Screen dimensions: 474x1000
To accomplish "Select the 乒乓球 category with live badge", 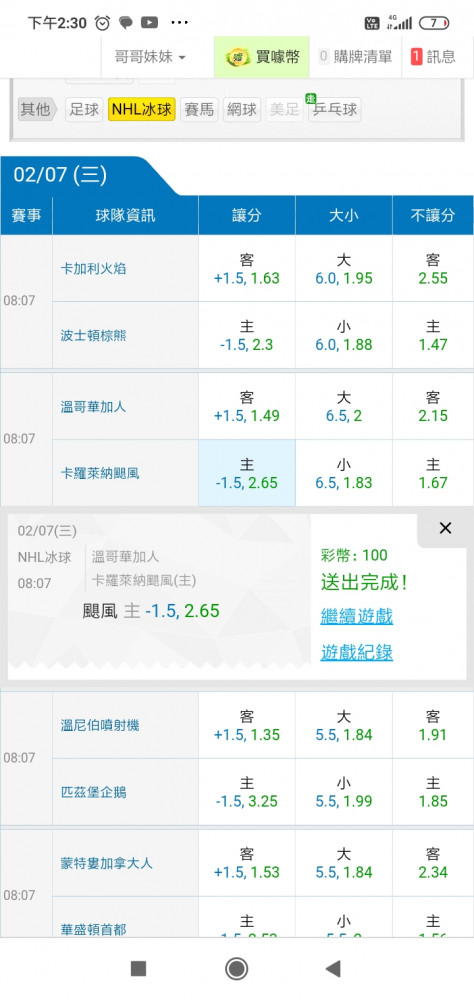I will (x=334, y=110).
